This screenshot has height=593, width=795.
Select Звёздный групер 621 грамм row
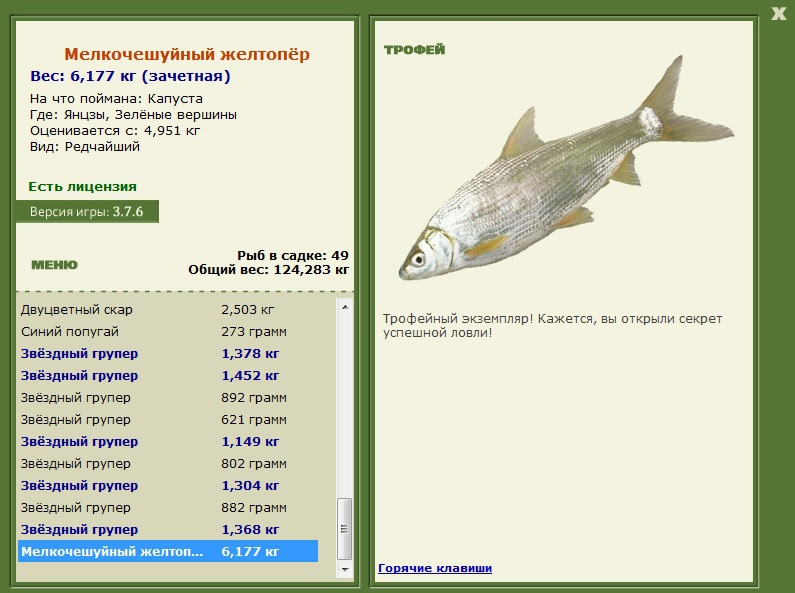pos(168,420)
